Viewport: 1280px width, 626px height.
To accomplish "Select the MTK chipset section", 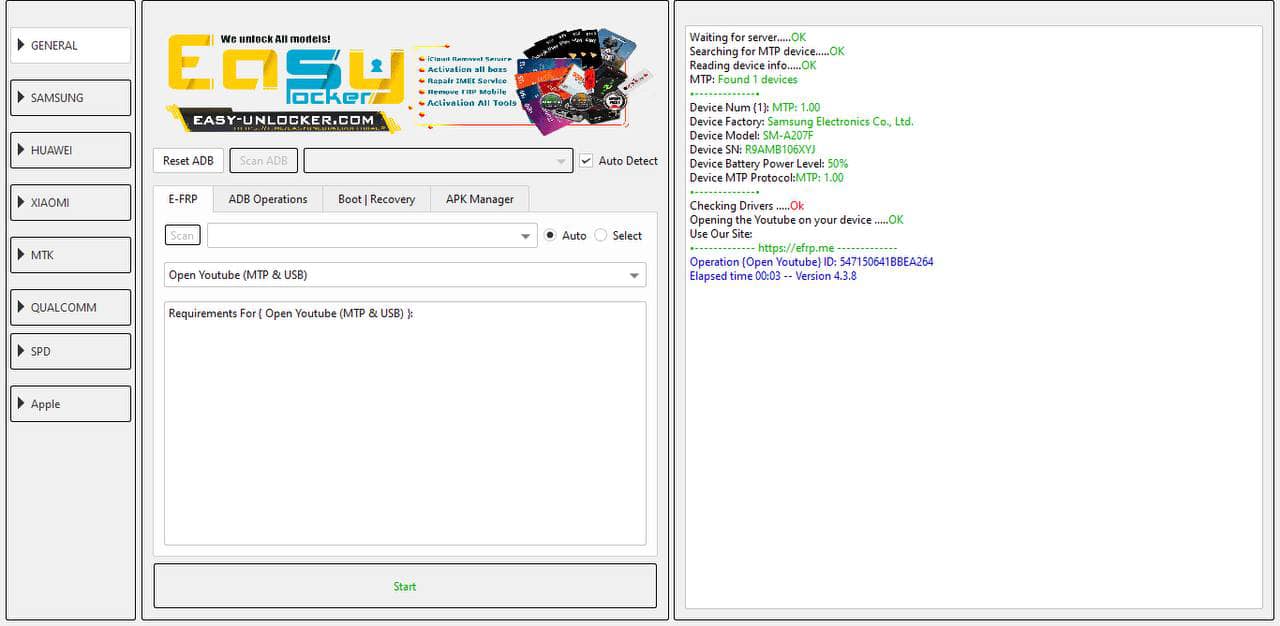I will coord(71,255).
